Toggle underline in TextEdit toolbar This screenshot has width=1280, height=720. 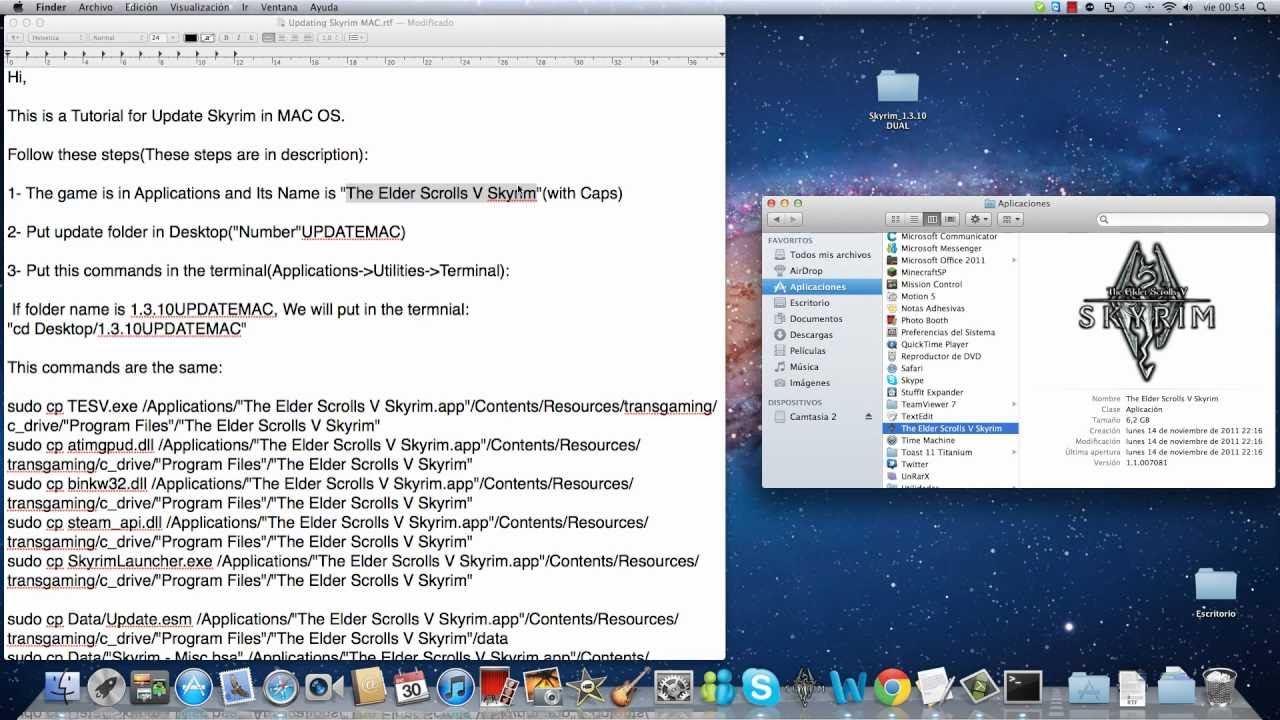(252, 38)
